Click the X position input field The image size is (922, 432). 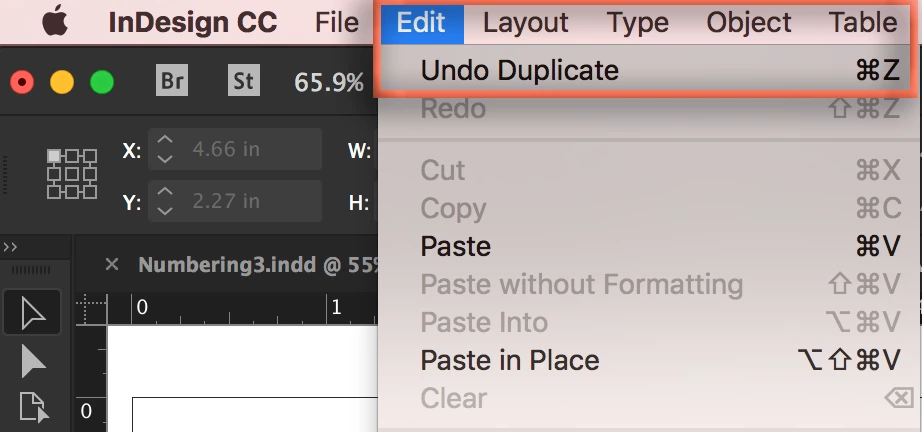[235, 149]
